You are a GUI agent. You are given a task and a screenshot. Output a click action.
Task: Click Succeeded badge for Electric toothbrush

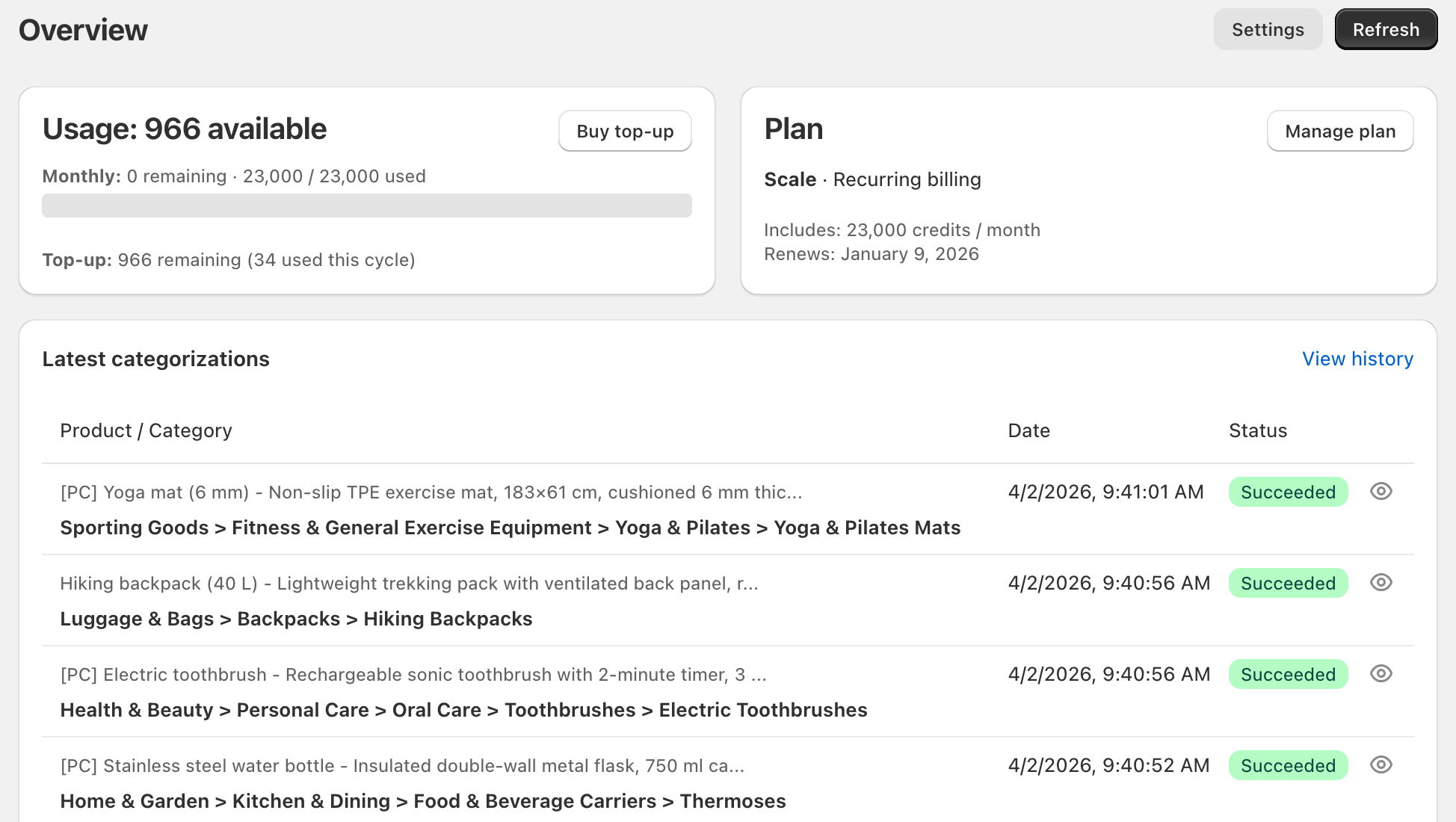tap(1288, 674)
